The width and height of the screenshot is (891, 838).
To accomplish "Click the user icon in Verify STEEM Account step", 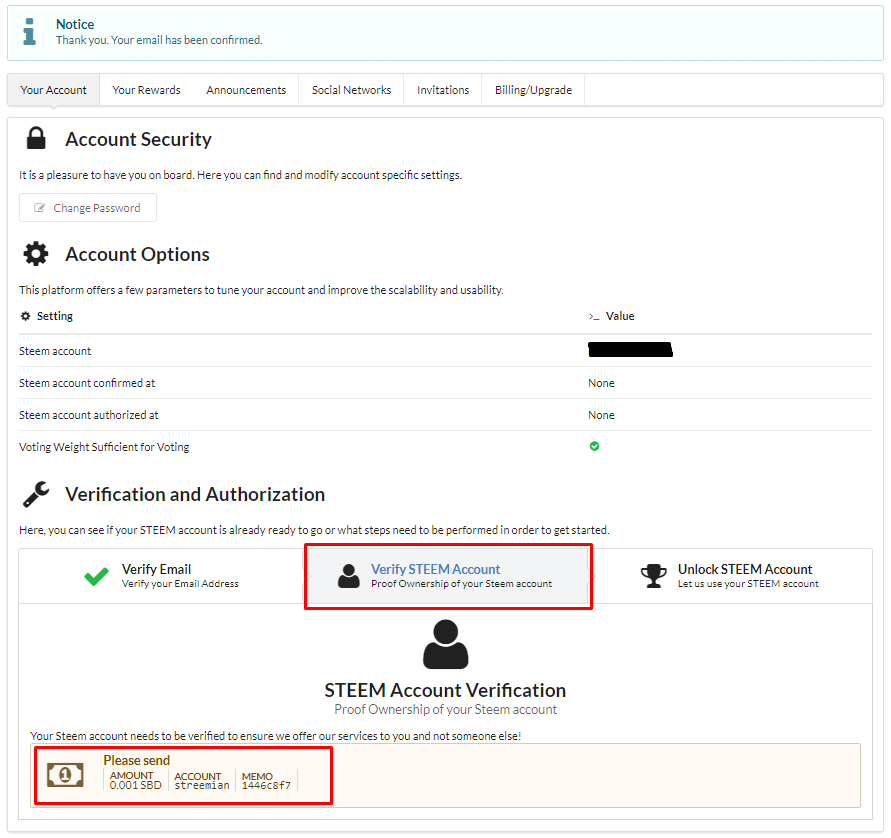I will tap(349, 576).
